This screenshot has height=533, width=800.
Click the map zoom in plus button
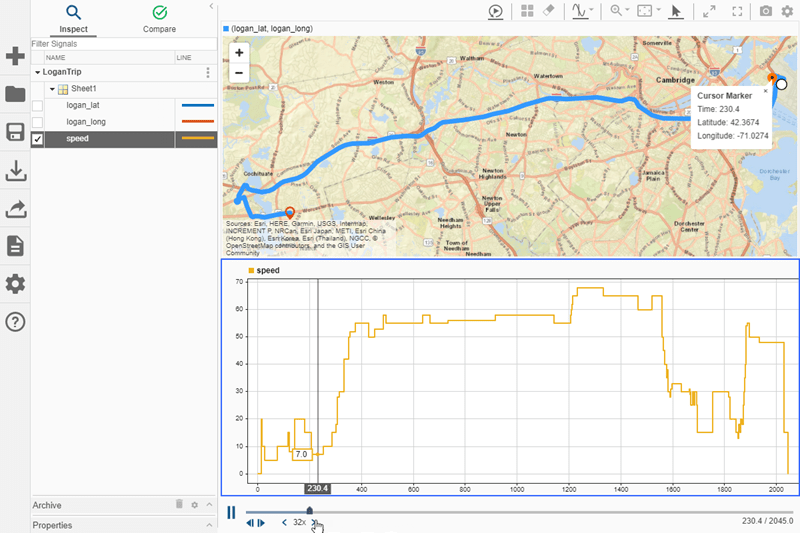[x=239, y=53]
